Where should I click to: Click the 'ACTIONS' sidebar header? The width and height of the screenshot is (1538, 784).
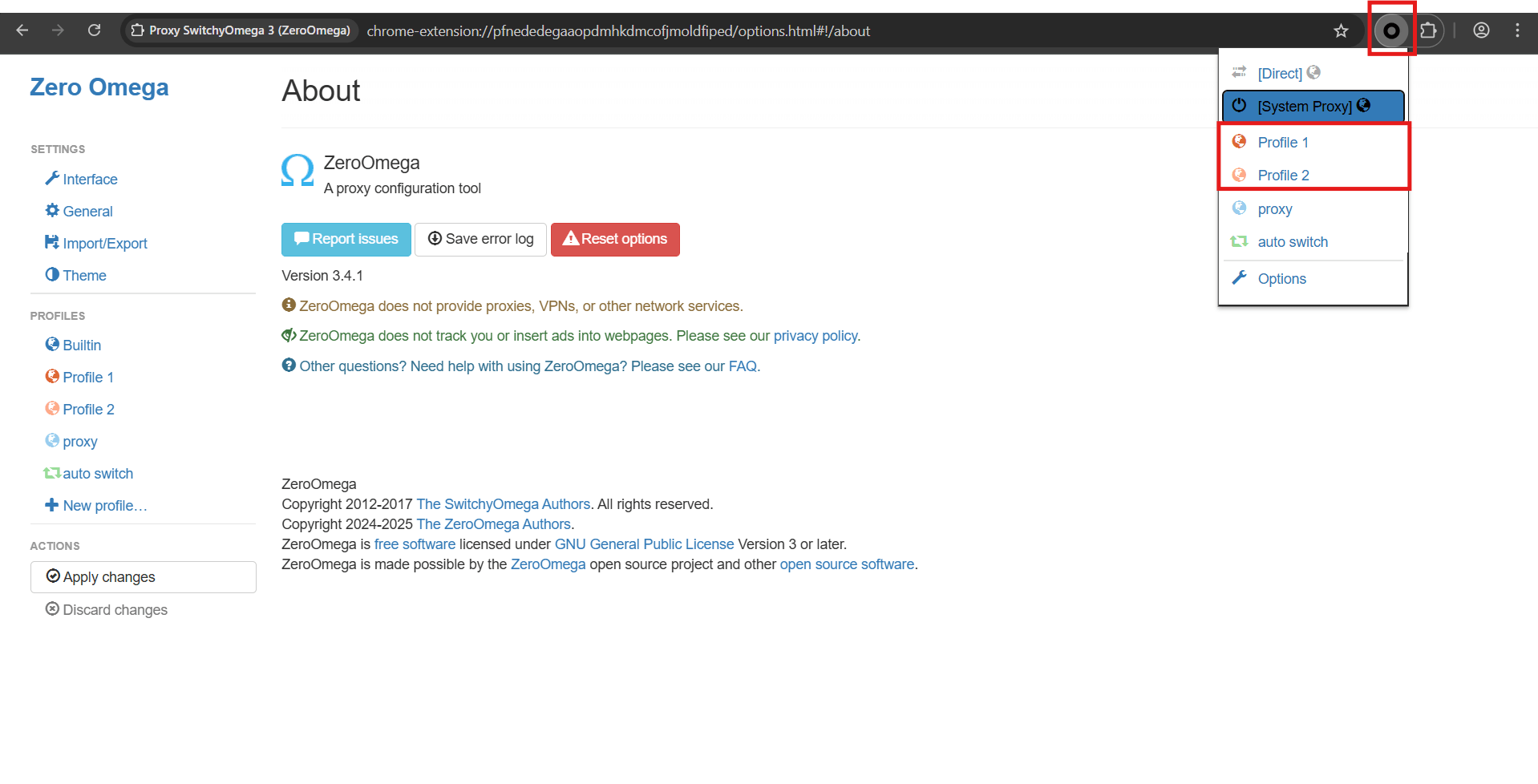point(55,546)
